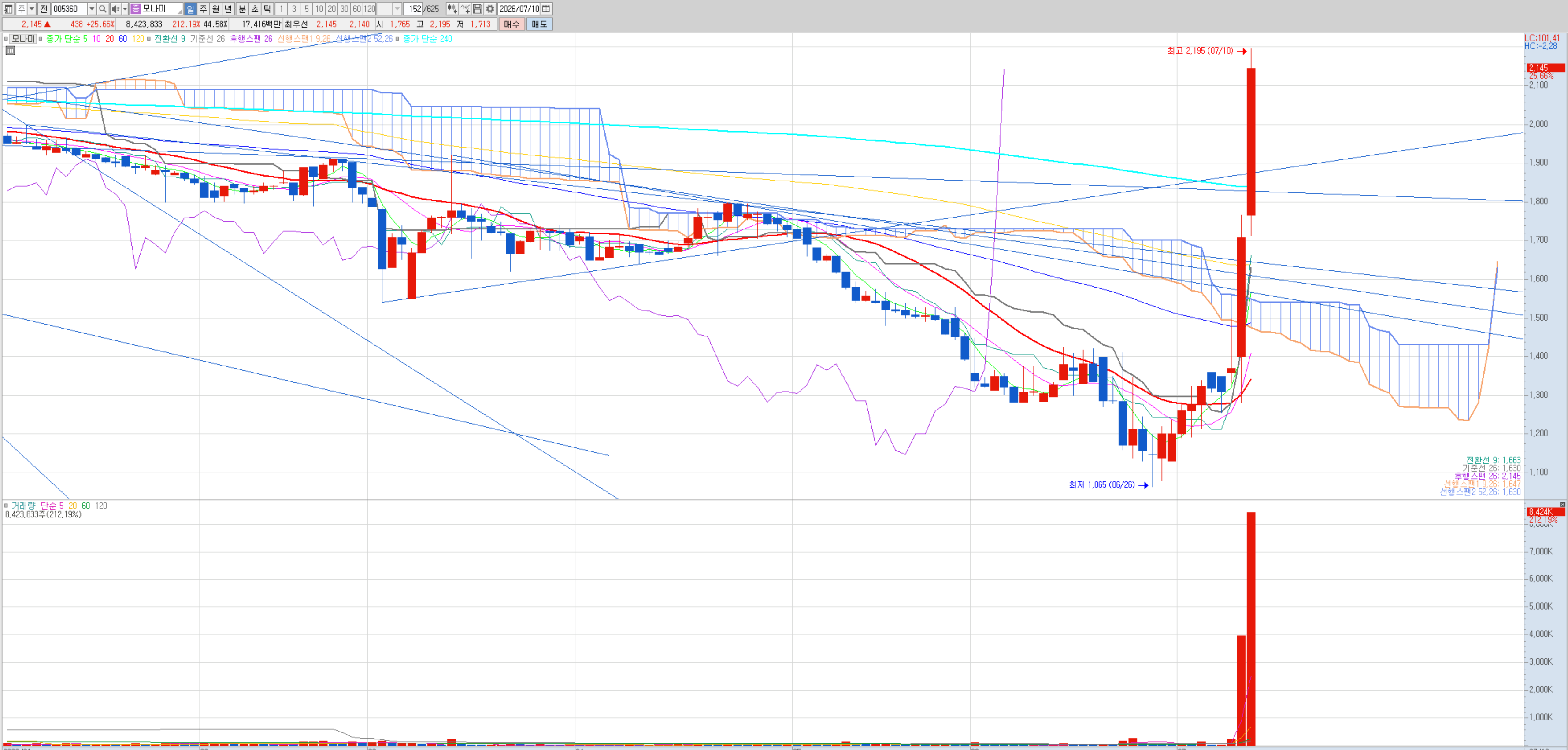This screenshot has height=750, width=1568.
Task: Switch to the 주 weekly period tab
Action: [x=203, y=8]
